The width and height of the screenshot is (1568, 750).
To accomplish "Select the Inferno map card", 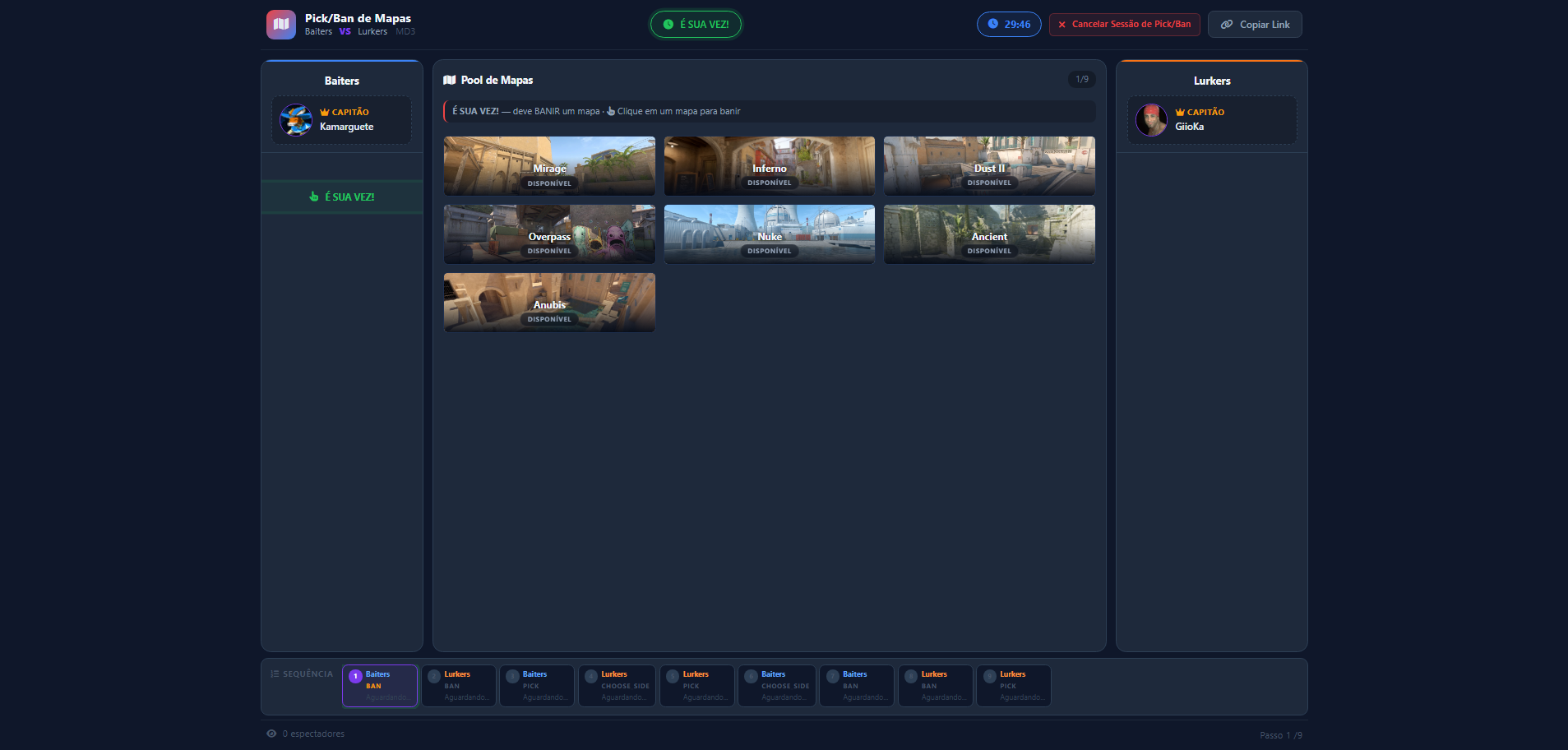I will (x=769, y=165).
